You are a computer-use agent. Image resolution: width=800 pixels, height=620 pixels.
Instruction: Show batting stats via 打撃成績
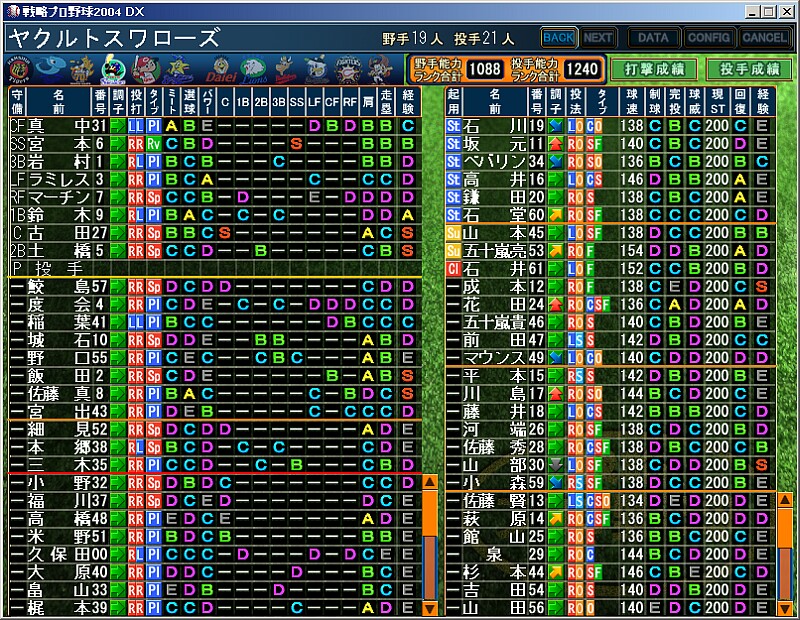(x=654, y=69)
